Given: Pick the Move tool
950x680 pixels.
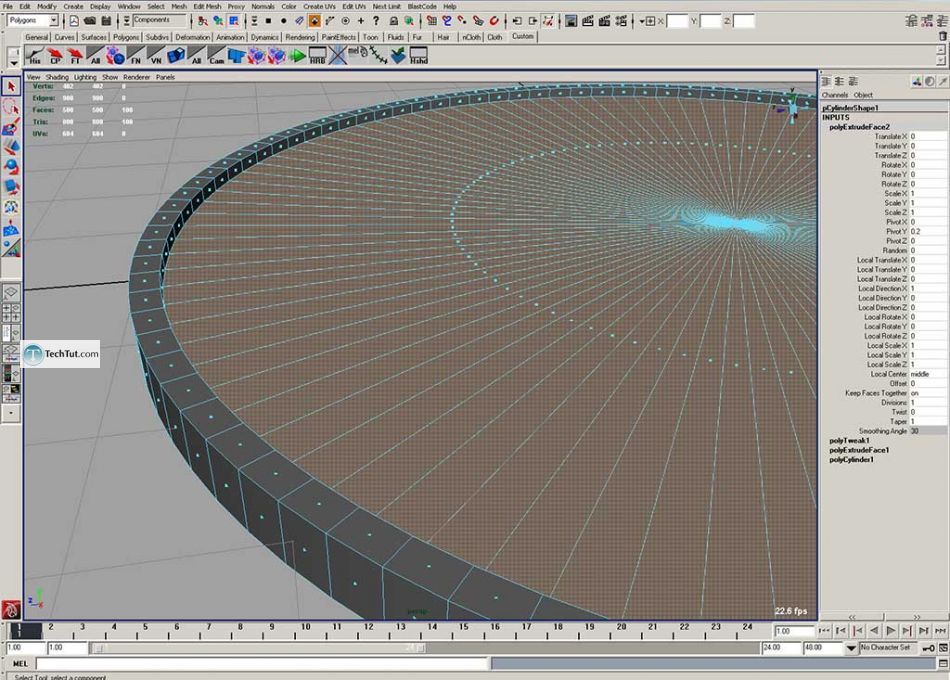Looking at the screenshot, I should (11, 147).
